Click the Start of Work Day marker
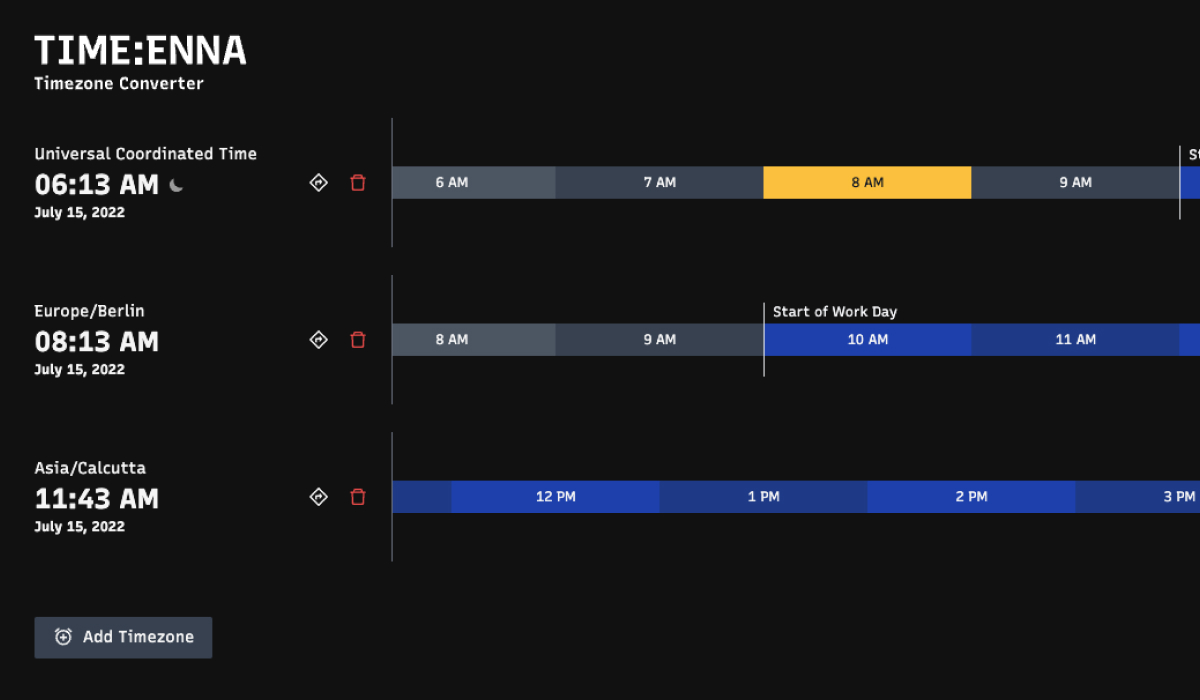 coord(834,312)
